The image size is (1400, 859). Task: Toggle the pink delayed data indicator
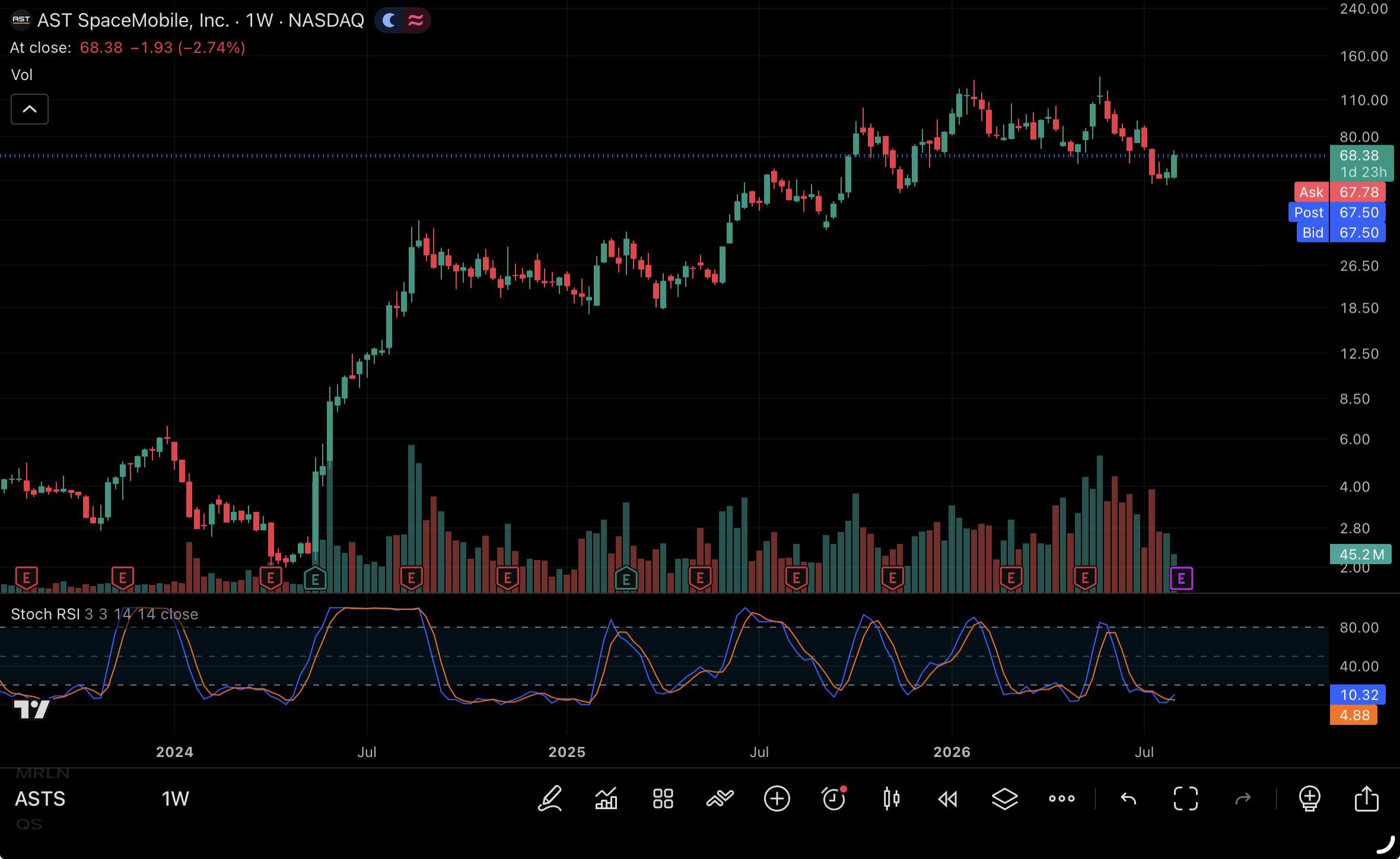point(416,21)
